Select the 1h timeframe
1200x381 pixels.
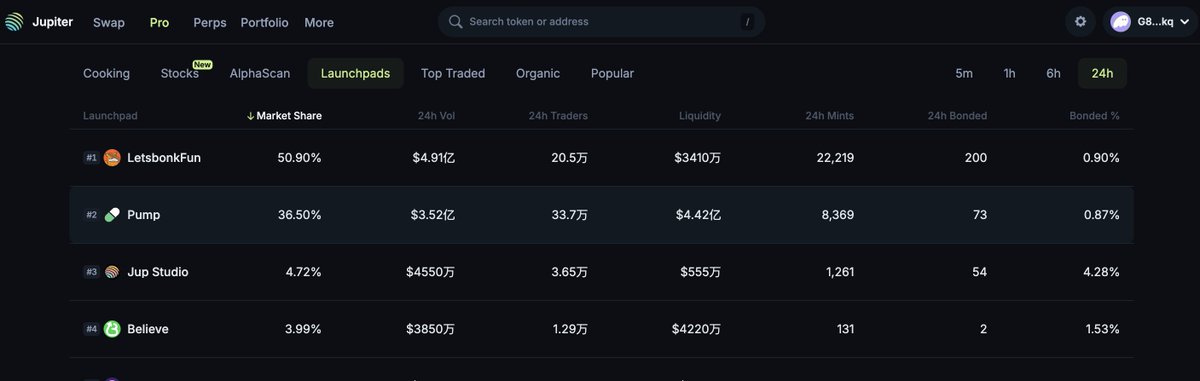click(x=1010, y=73)
